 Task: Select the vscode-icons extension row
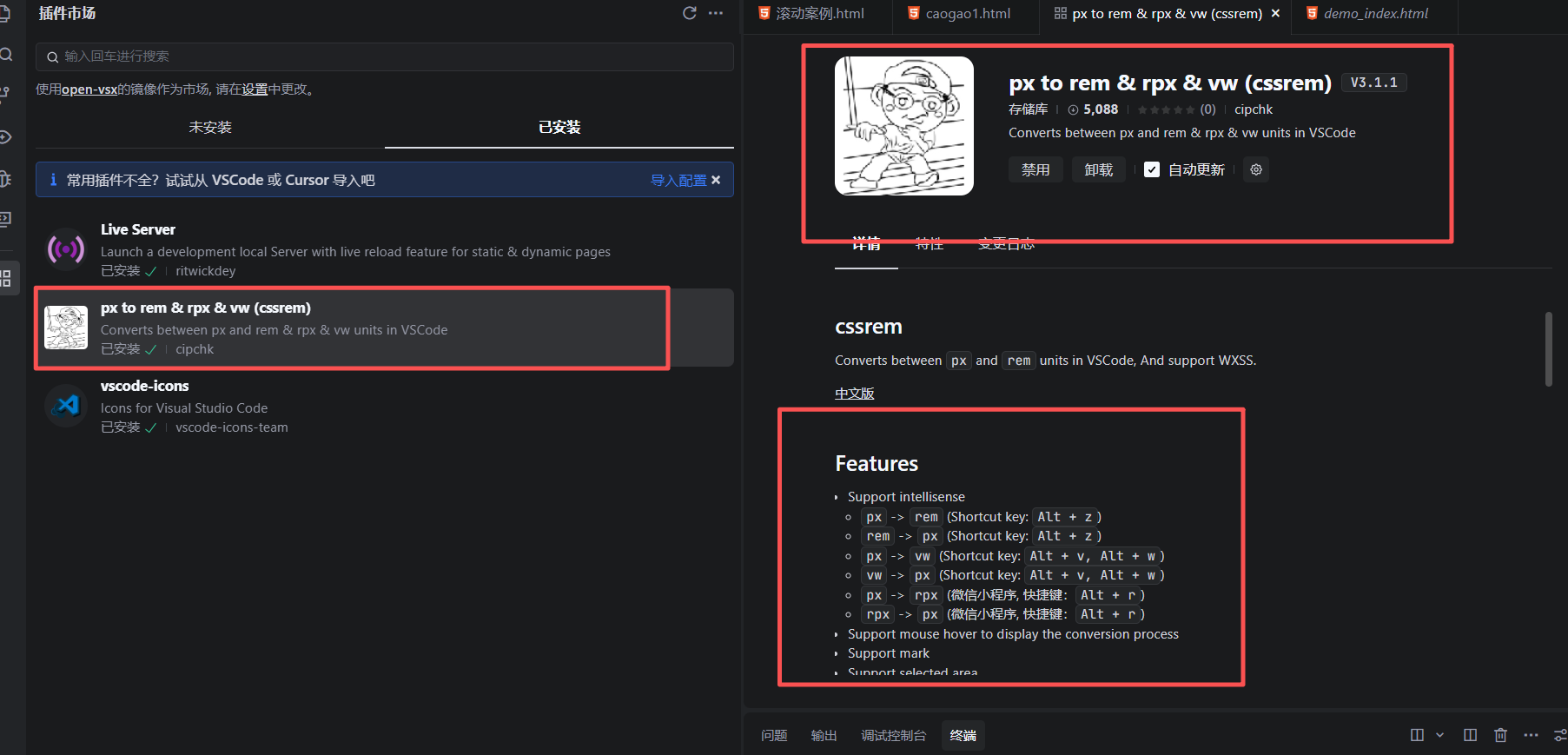click(x=385, y=406)
